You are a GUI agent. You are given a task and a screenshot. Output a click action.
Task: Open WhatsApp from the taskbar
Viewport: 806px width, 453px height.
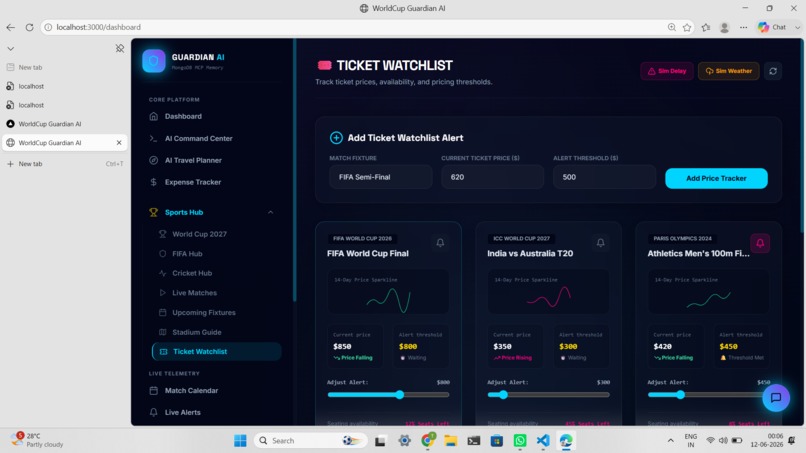(520, 441)
